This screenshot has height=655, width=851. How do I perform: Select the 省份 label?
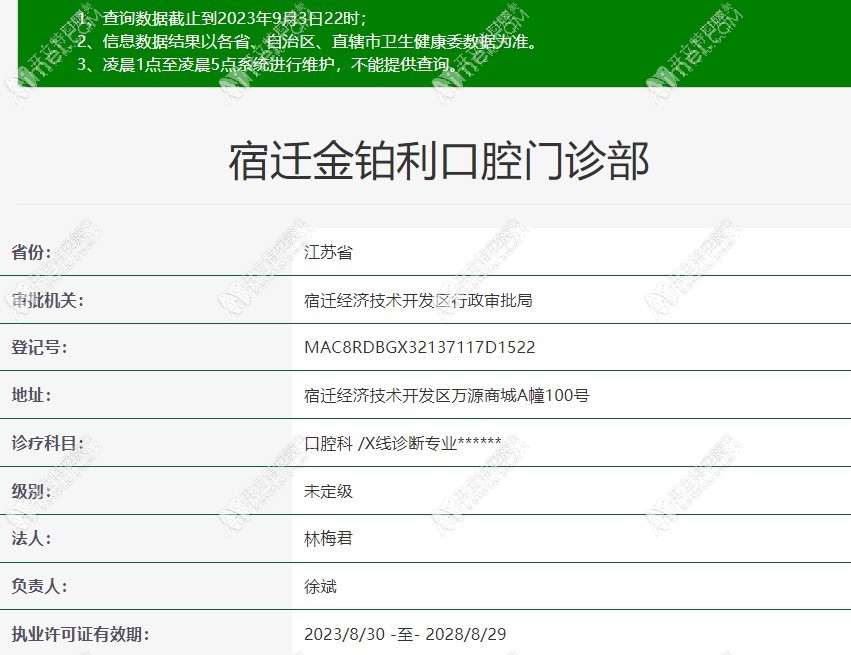point(31,252)
